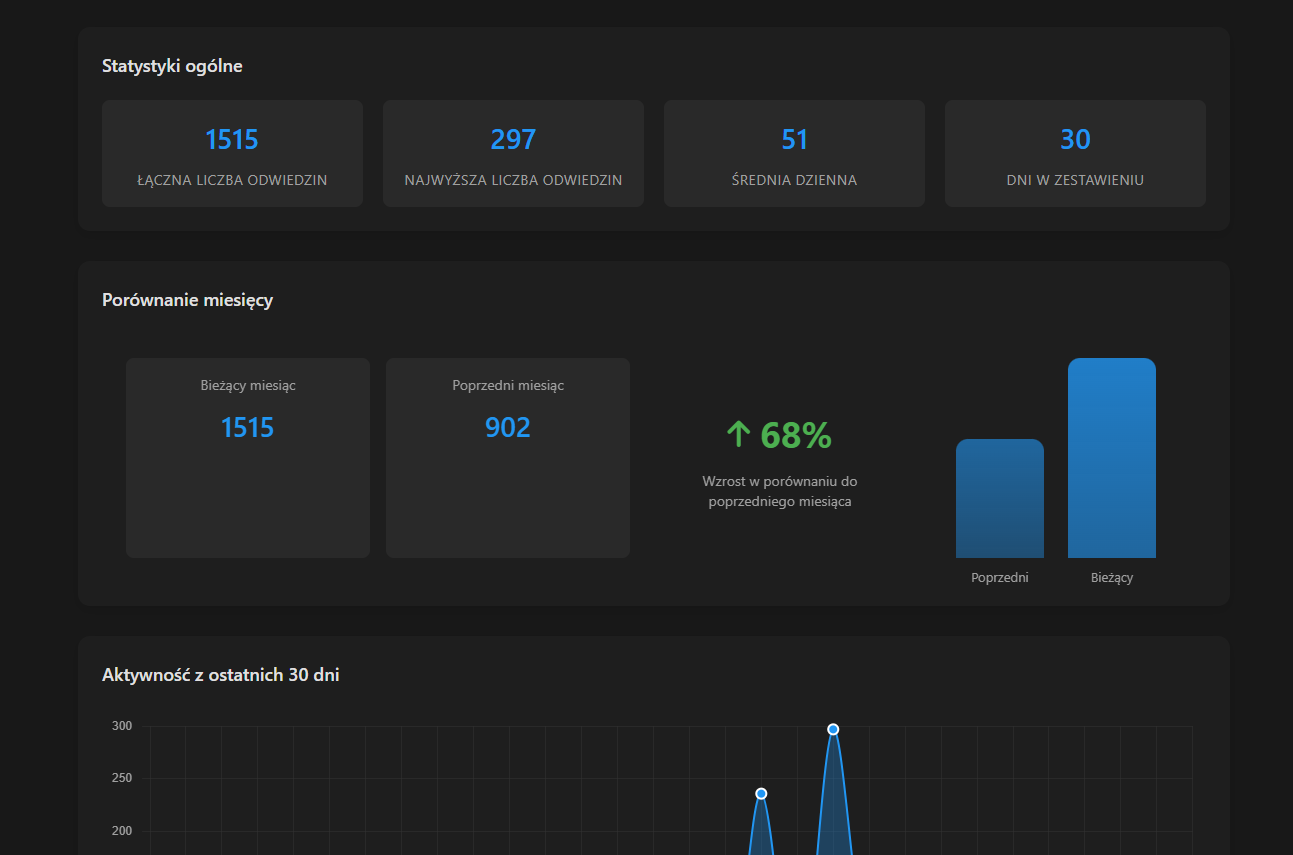Click the highest data point on the activity chart
Image resolution: width=1293 pixels, height=855 pixels.
tap(833, 729)
